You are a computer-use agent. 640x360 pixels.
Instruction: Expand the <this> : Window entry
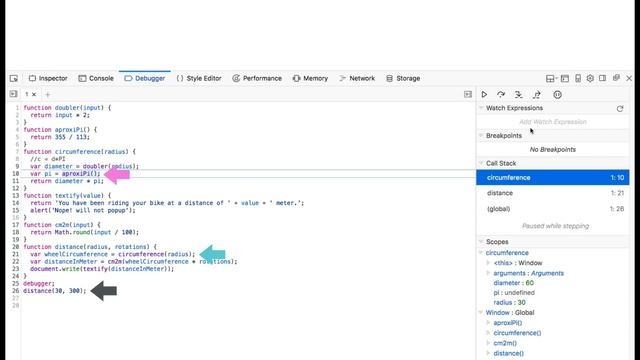tap(488, 263)
